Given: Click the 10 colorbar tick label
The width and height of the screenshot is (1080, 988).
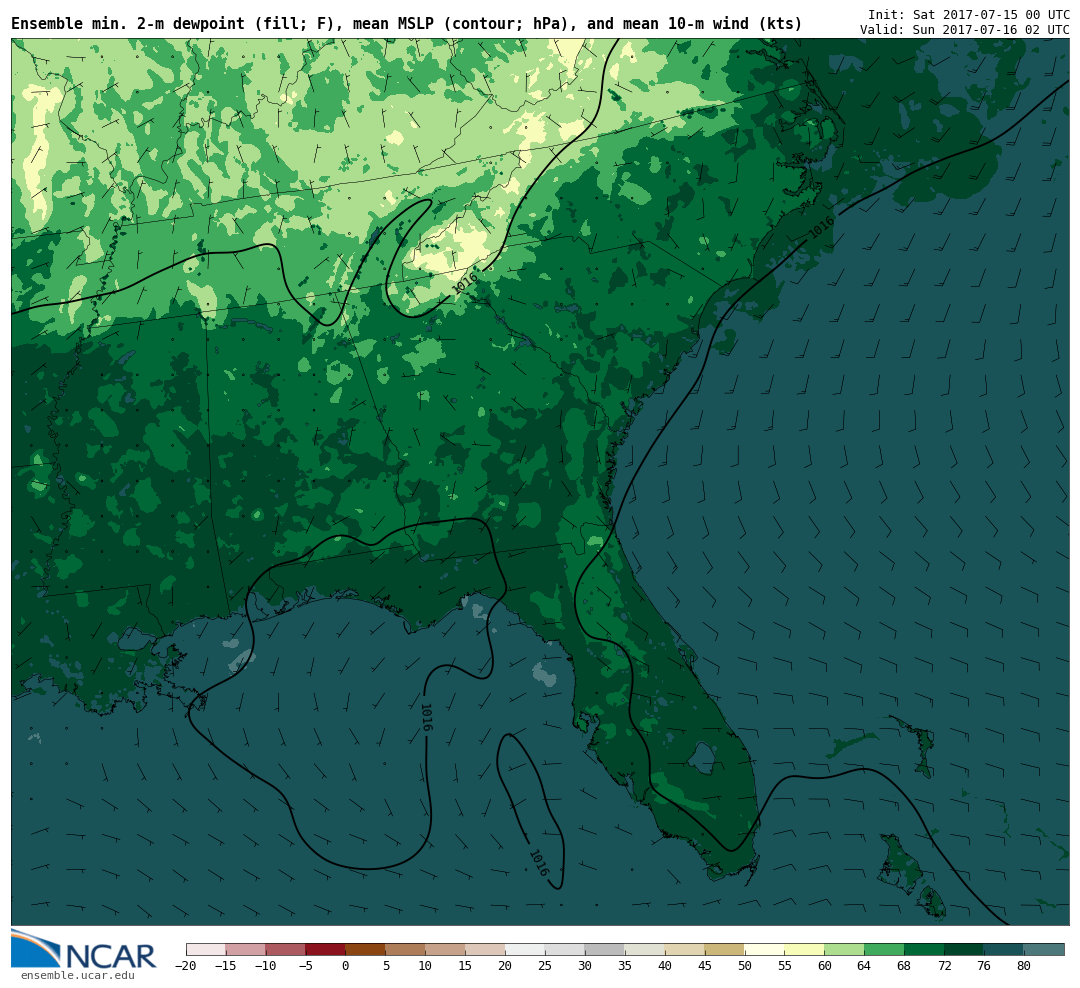Looking at the screenshot, I should pyautogui.click(x=426, y=966).
